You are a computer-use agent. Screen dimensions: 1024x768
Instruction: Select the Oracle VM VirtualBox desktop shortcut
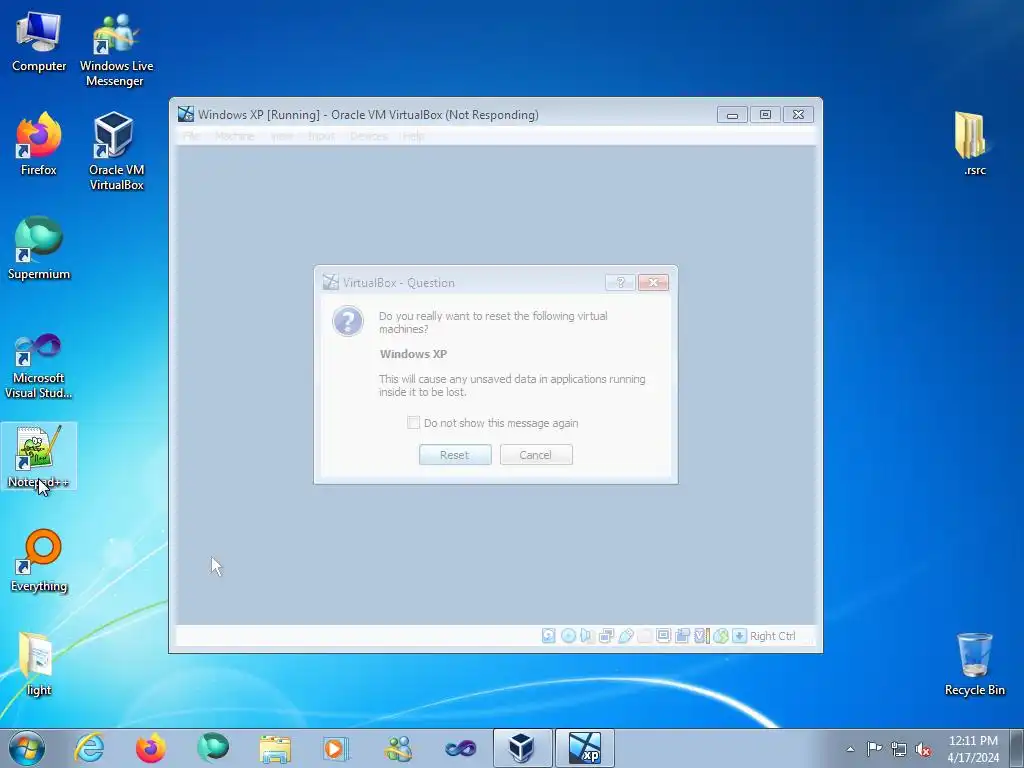(116, 151)
